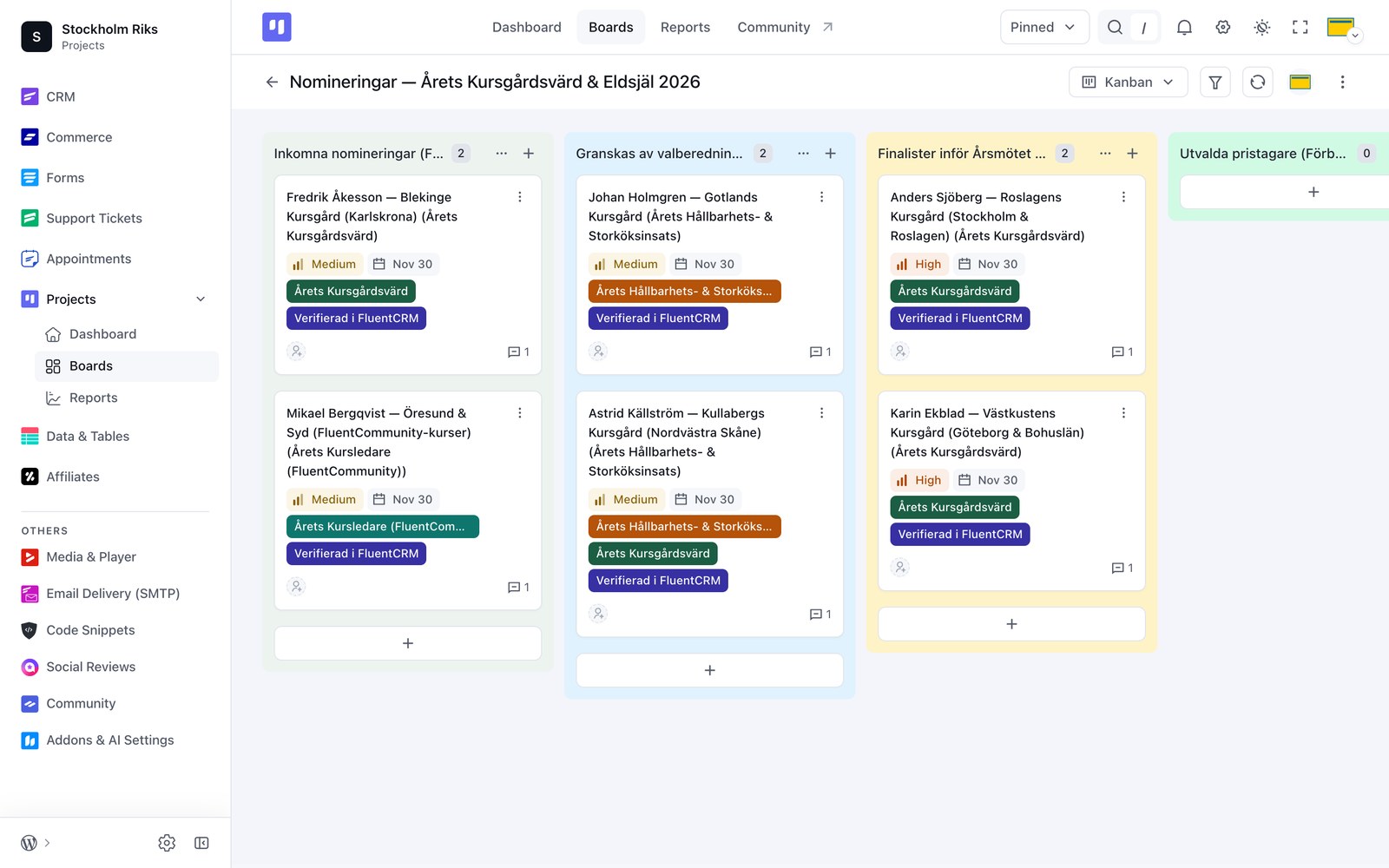The image size is (1389, 868).
Task: Switch to Boards tab in top nav
Action: tap(611, 28)
